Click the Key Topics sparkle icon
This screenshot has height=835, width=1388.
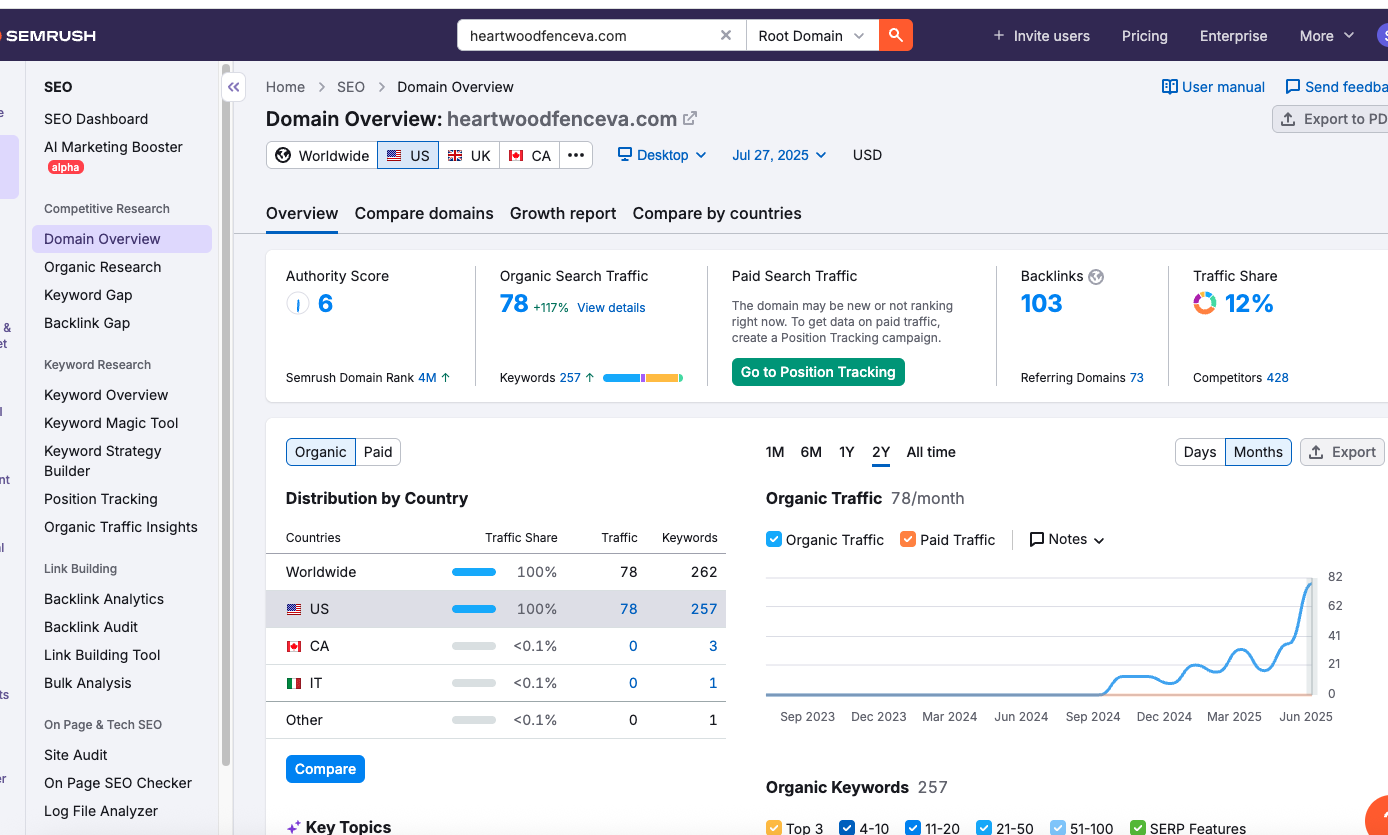pos(294,827)
